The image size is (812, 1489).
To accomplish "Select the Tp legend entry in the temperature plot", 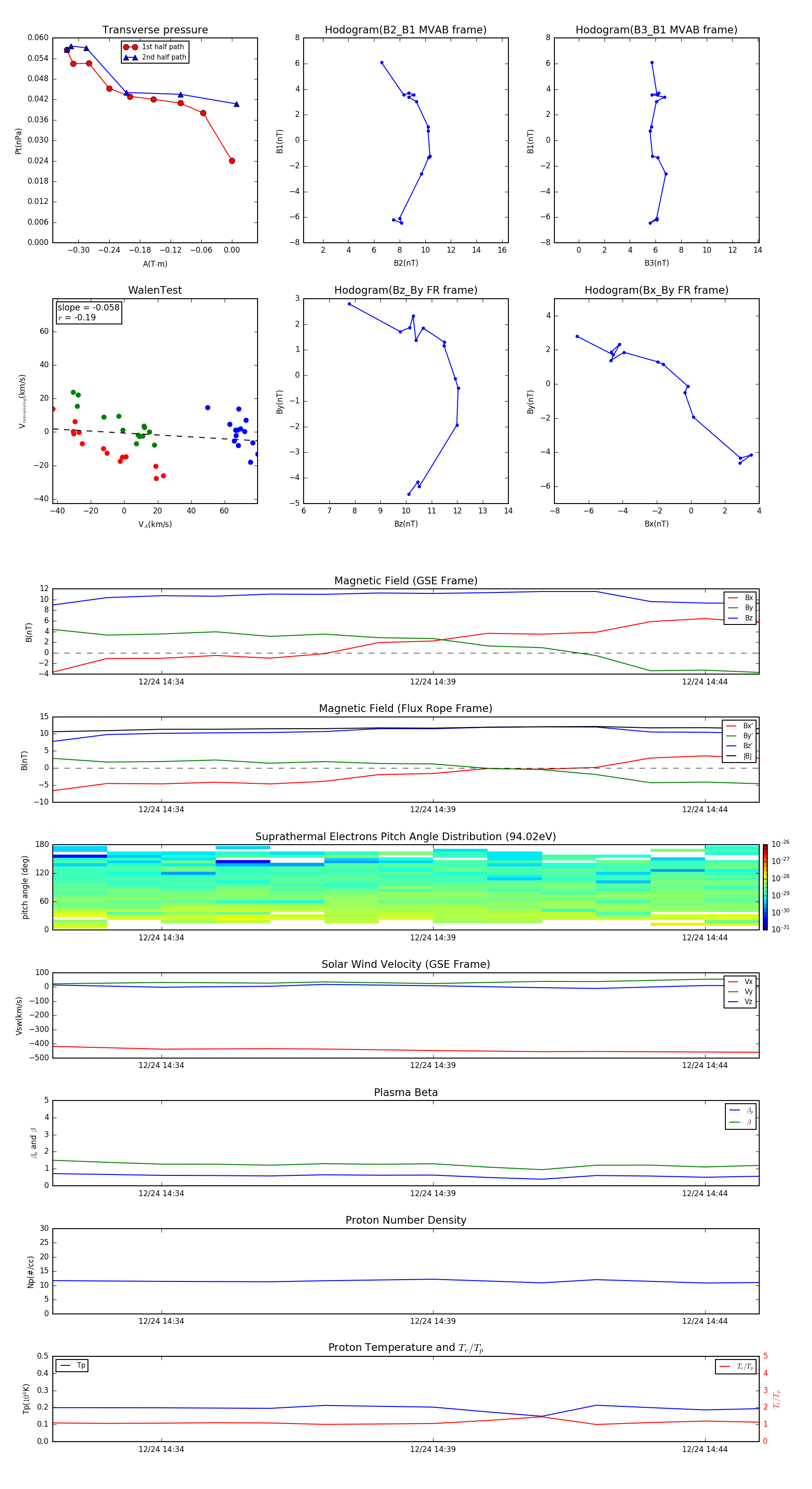I will coord(72,1365).
